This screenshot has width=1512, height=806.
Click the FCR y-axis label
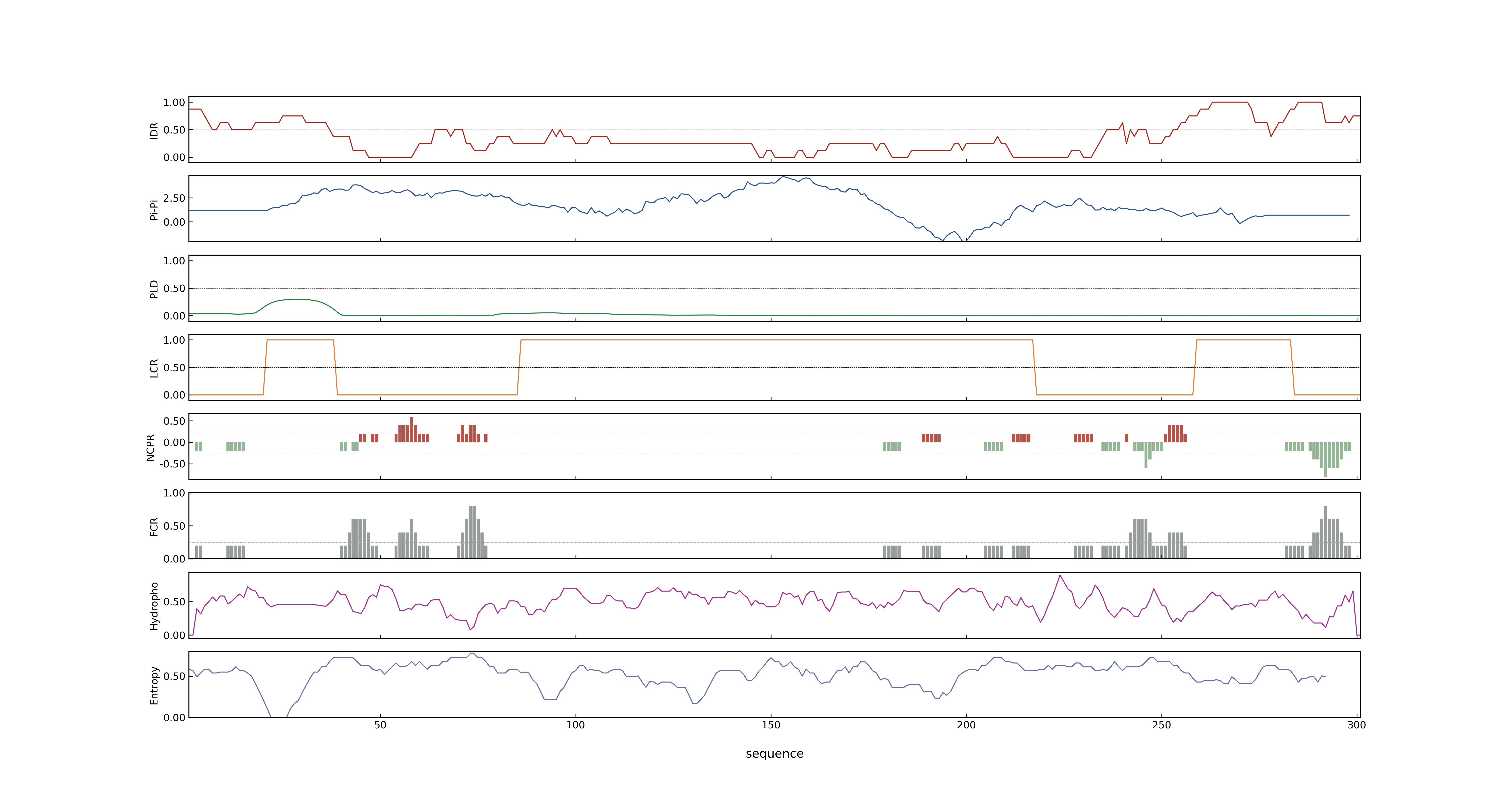pos(154,526)
